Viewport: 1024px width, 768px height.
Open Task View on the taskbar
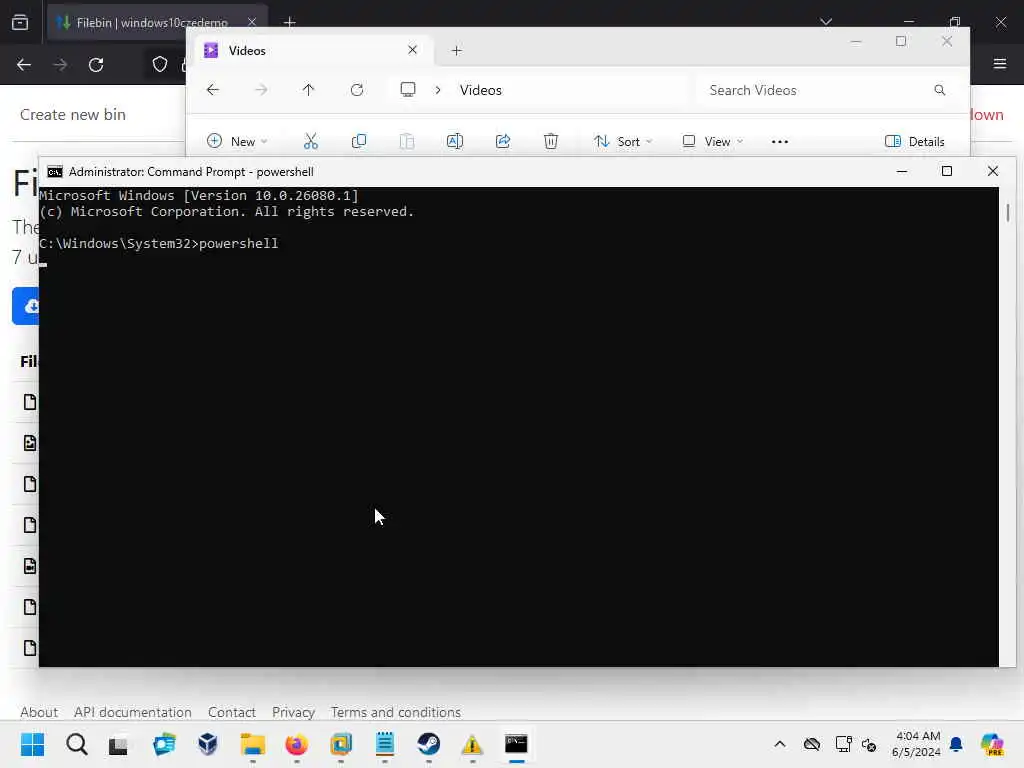coord(118,744)
